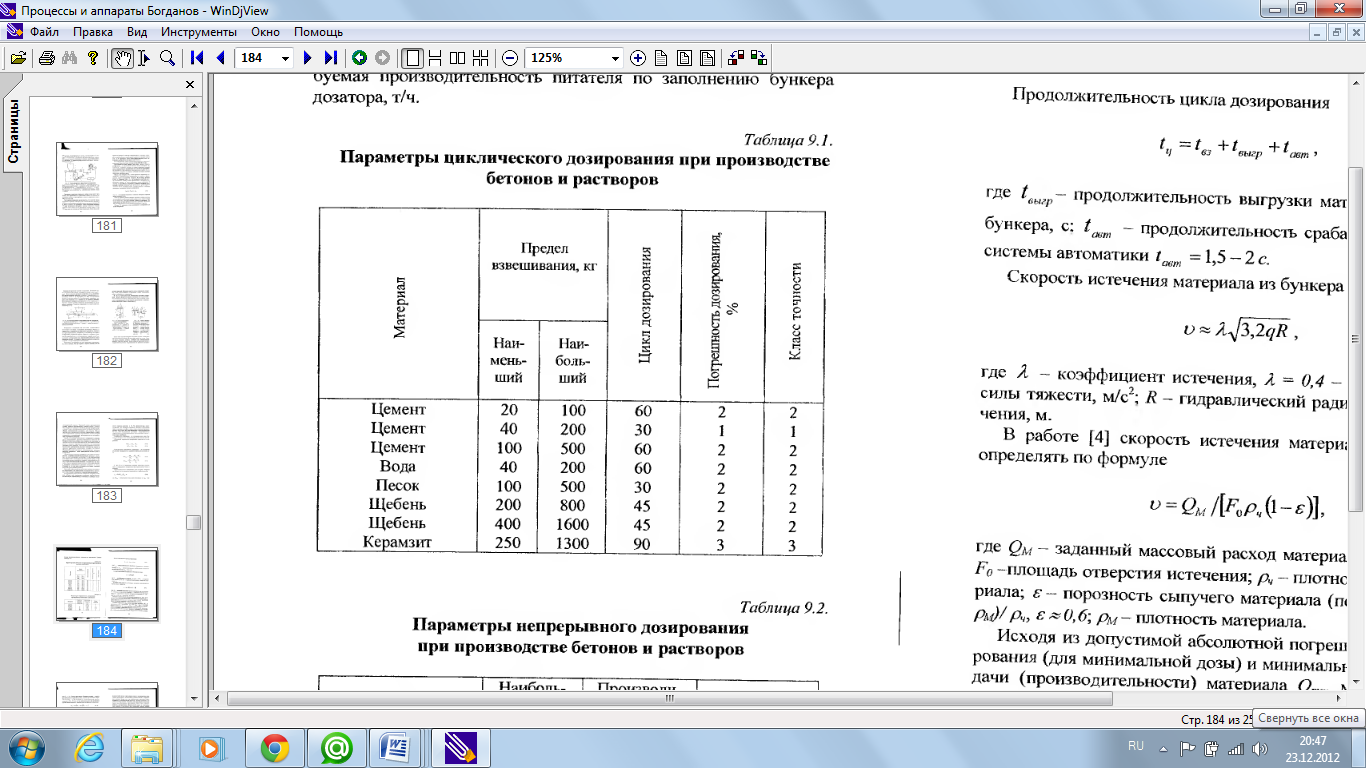Switch to continuous page layout
The height and width of the screenshot is (768, 1366).
434,58
